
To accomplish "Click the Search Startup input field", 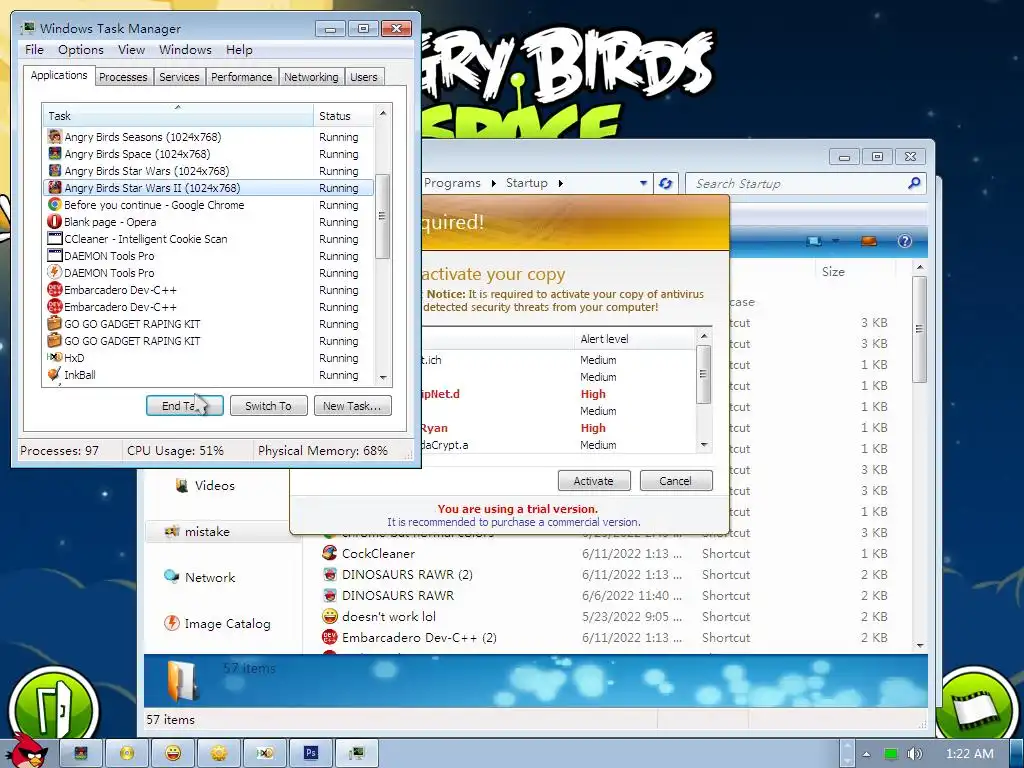I will tap(797, 184).
